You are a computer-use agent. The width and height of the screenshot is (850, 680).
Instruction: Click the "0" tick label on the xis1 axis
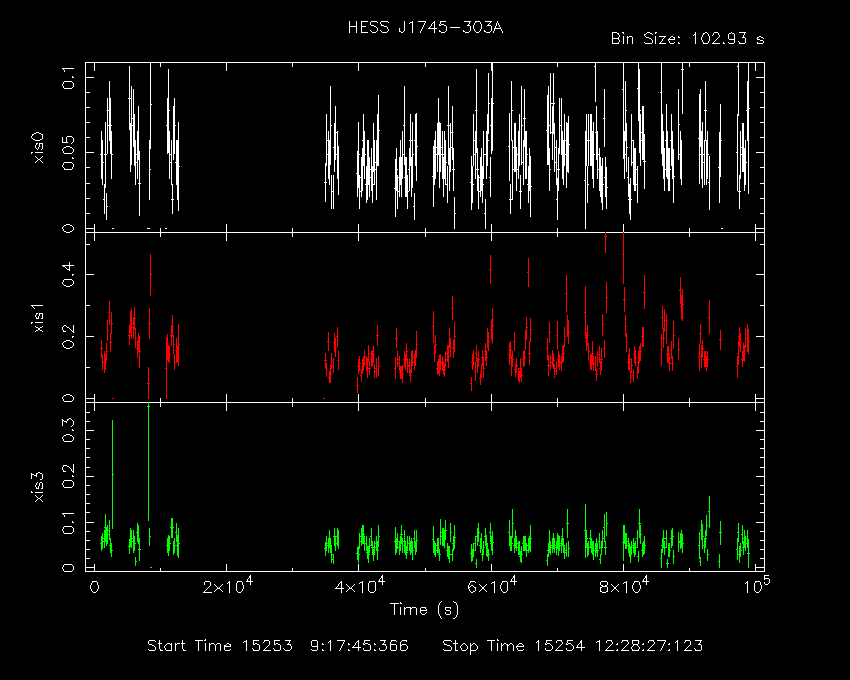68,399
